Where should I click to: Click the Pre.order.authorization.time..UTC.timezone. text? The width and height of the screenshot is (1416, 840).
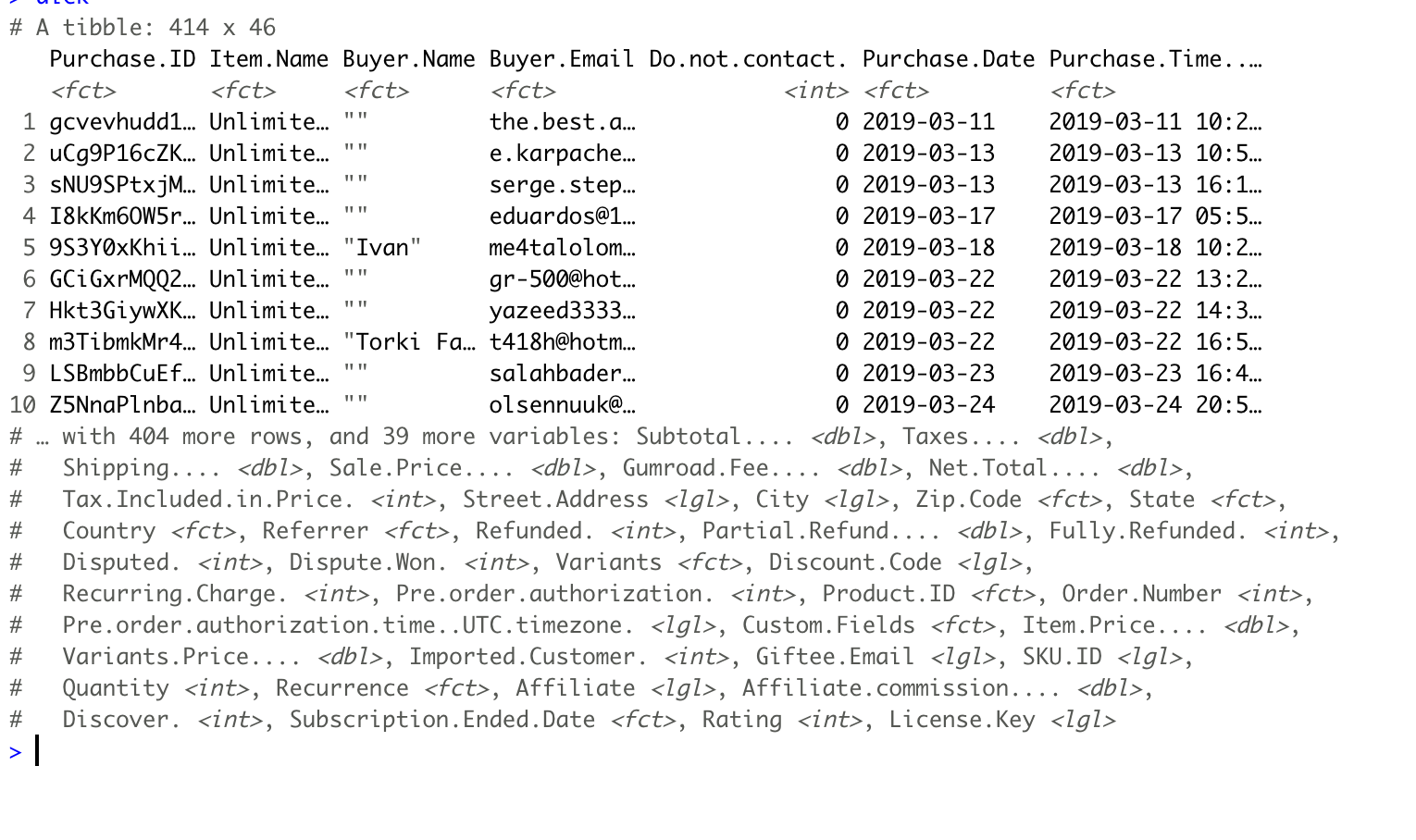(349, 625)
